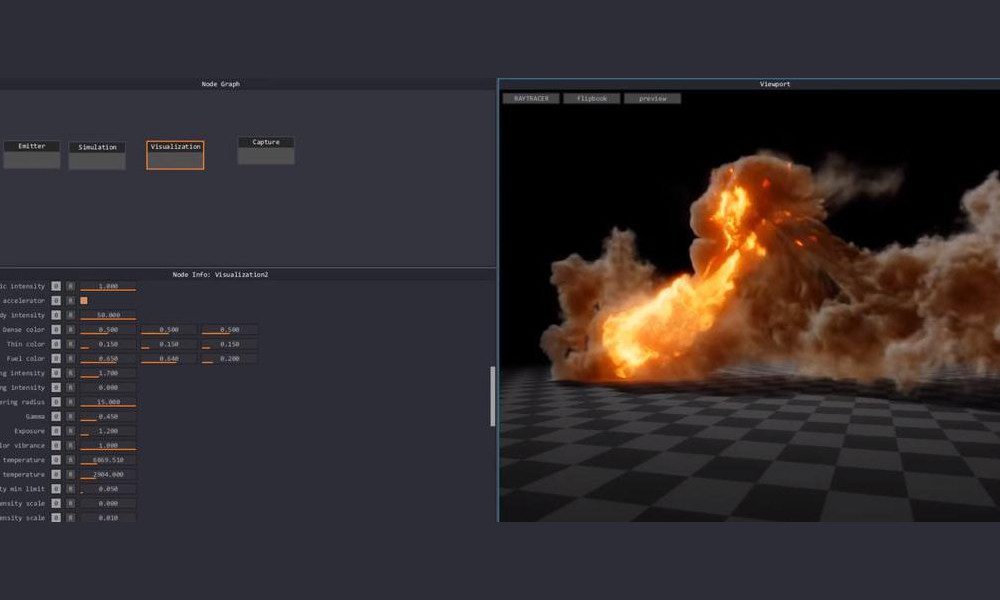Screen dimensions: 1000x600
Task: Open the flipbook viewport tab
Action: point(591,99)
